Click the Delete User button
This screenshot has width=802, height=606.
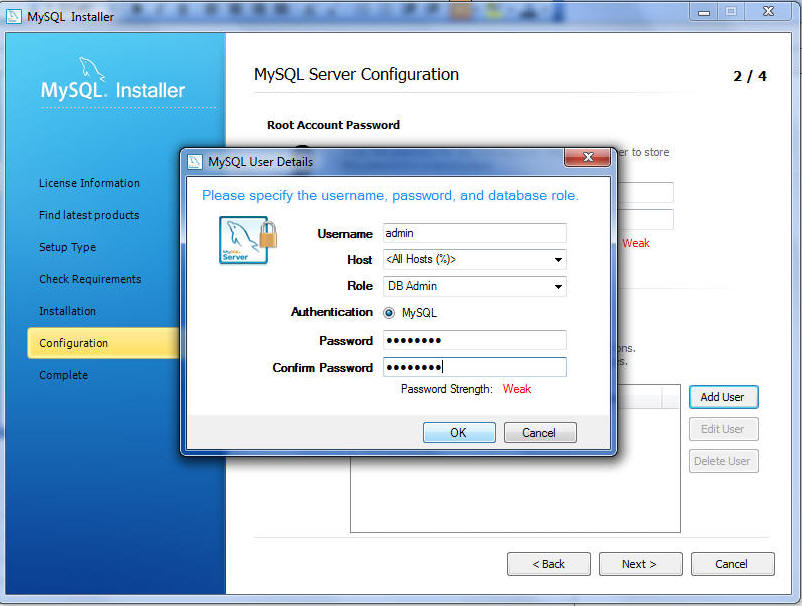point(723,461)
